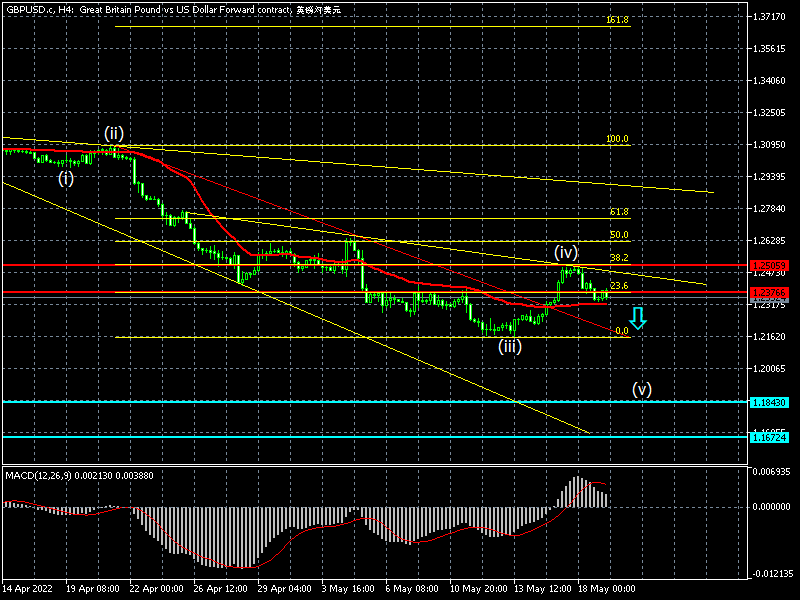Select the 23.6 Fibonacci level label
The height and width of the screenshot is (600, 800).
tap(619, 286)
